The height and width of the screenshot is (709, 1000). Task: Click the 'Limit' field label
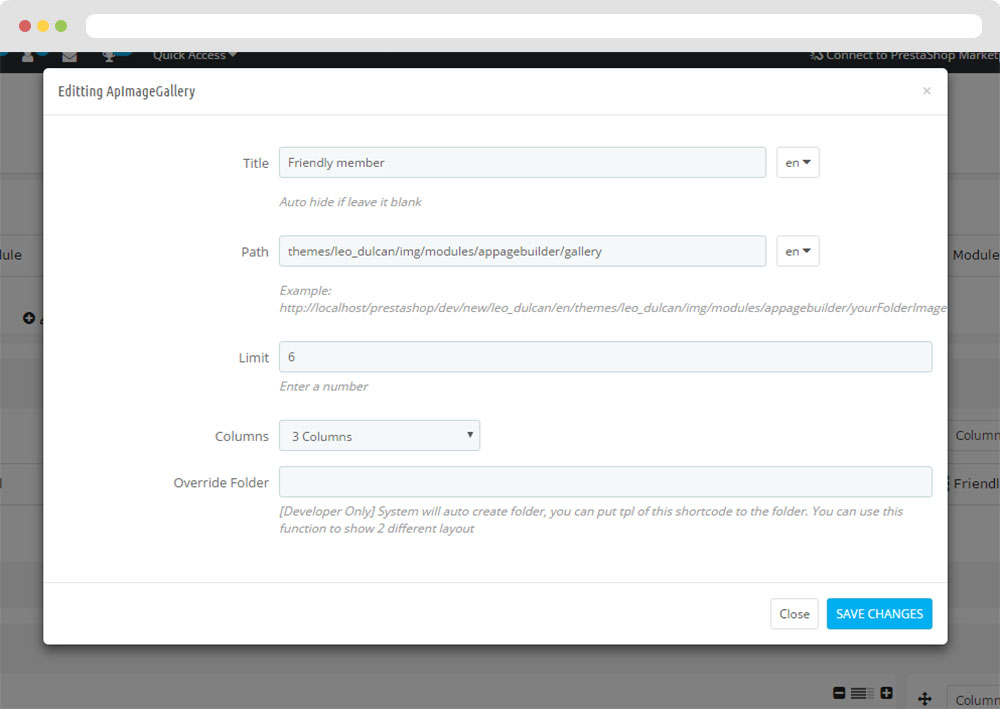pyautogui.click(x=254, y=358)
